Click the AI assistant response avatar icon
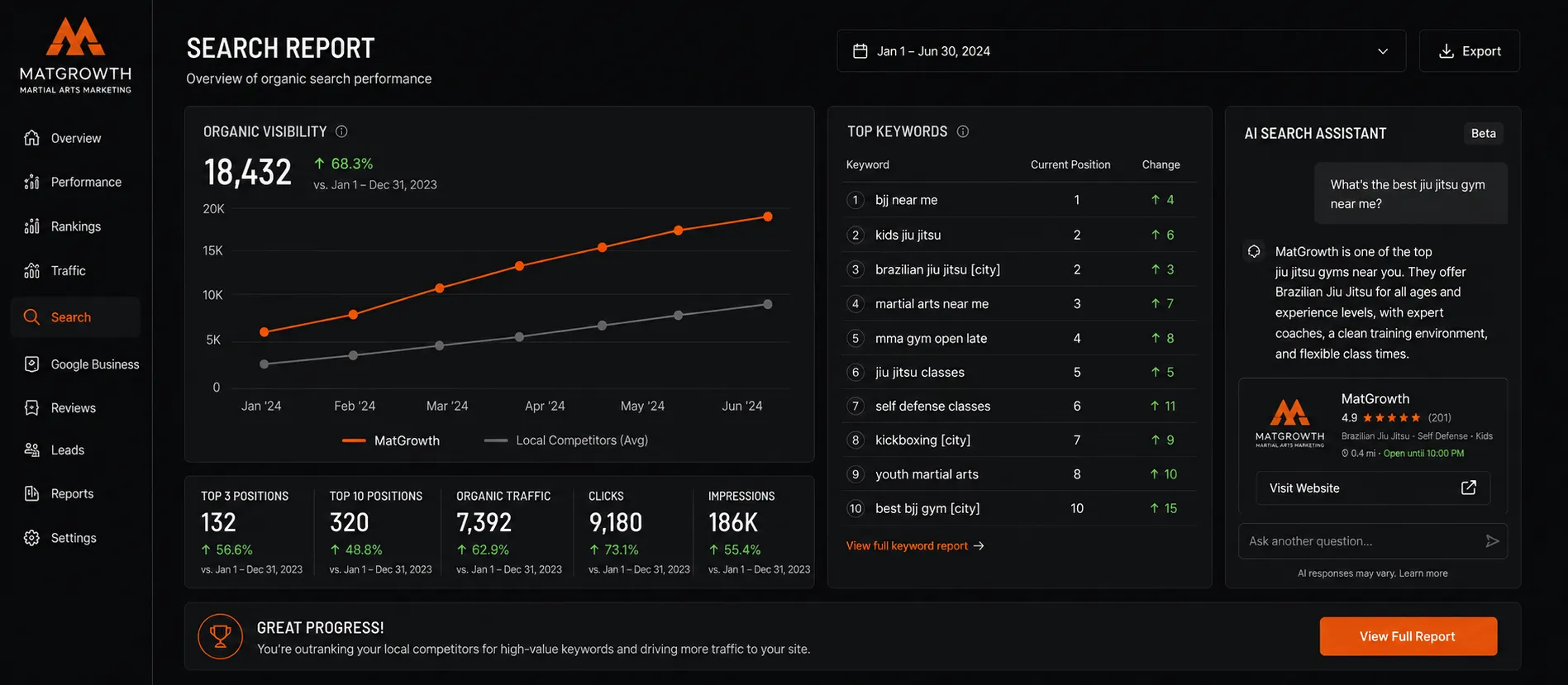 1254,251
